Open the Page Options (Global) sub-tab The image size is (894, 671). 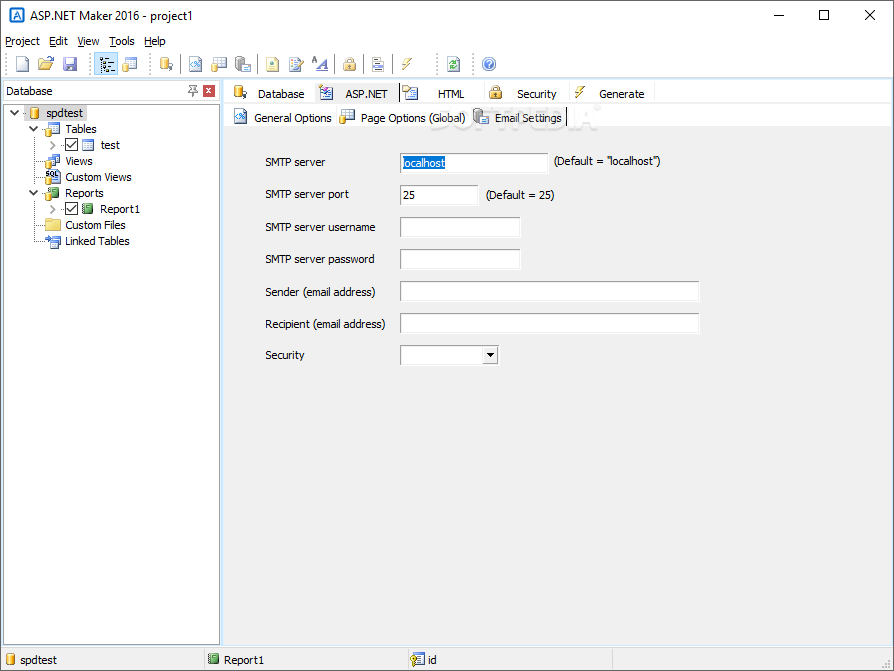coord(403,117)
